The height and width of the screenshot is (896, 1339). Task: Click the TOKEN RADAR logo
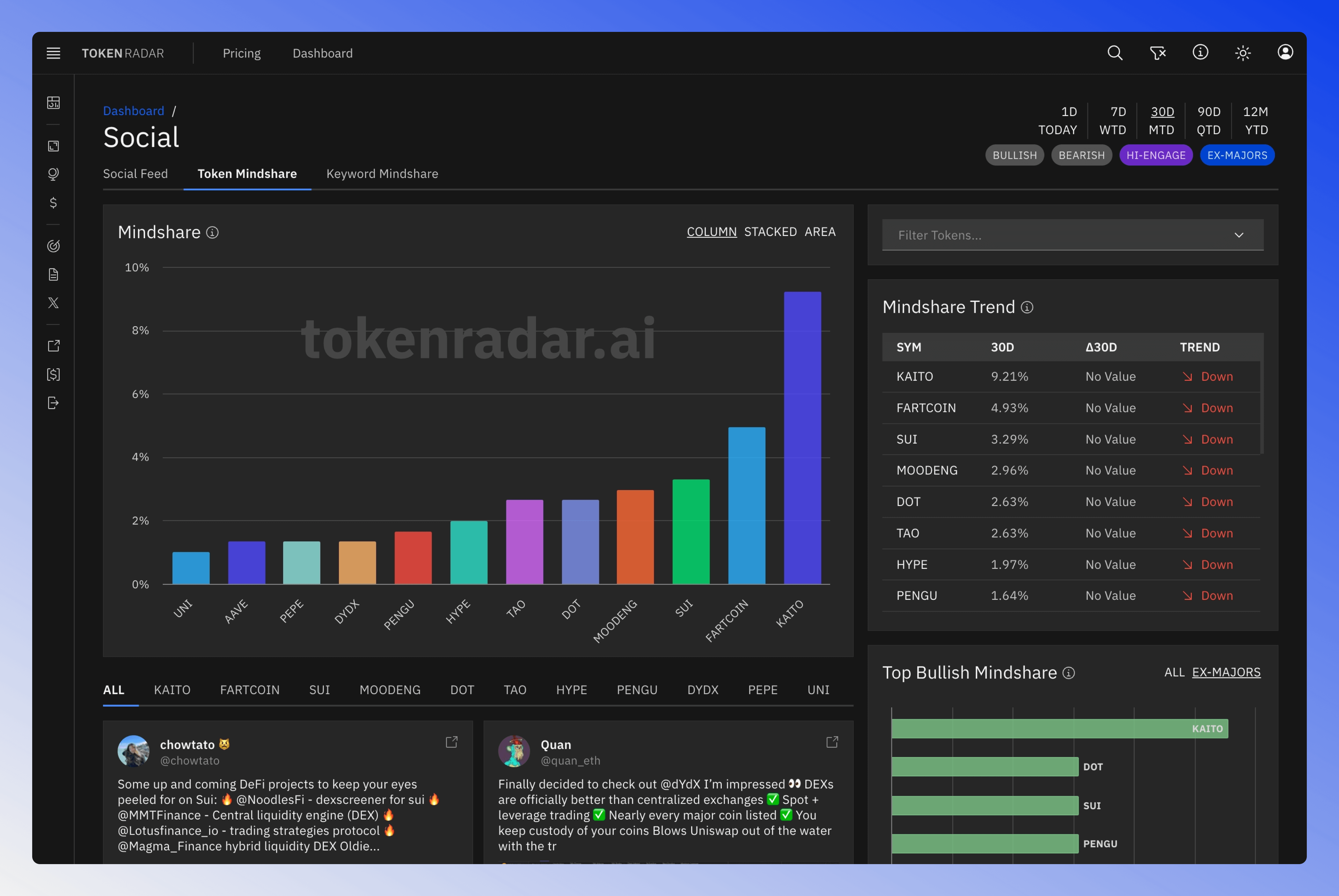tap(123, 53)
